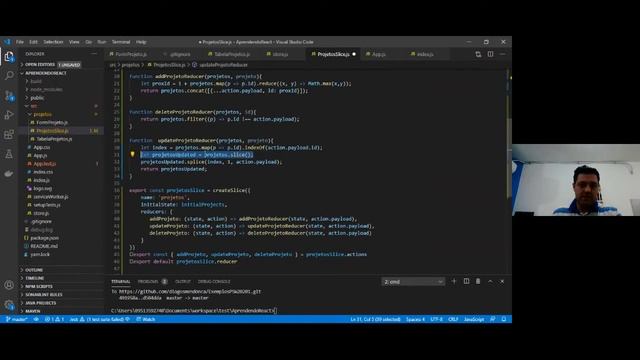Open the Edit menu

click(x=33, y=42)
